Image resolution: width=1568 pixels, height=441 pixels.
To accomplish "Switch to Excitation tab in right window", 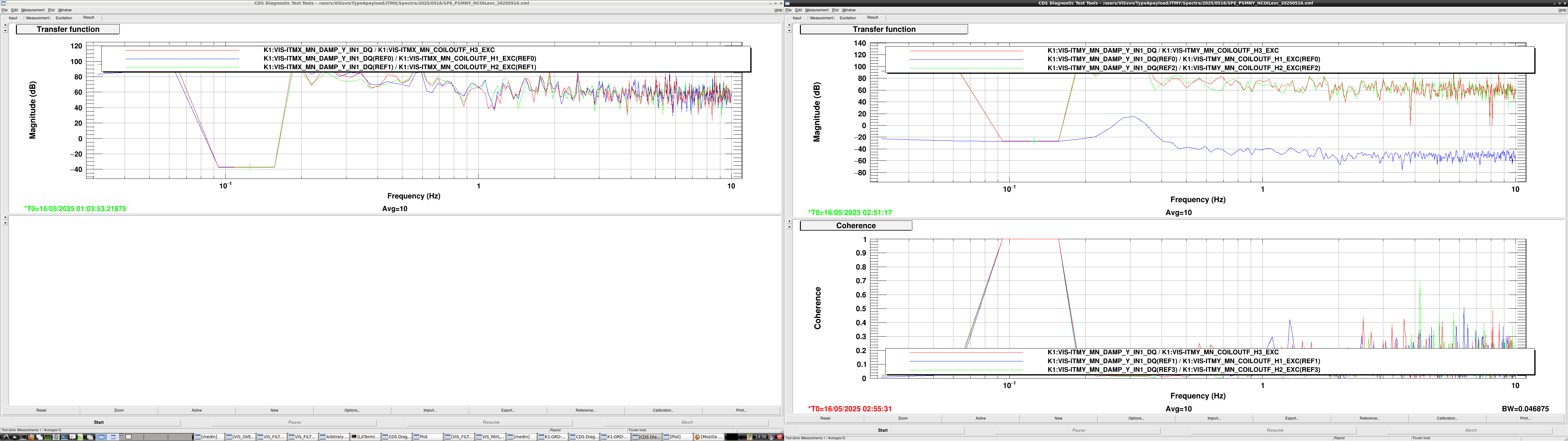I will [x=848, y=18].
